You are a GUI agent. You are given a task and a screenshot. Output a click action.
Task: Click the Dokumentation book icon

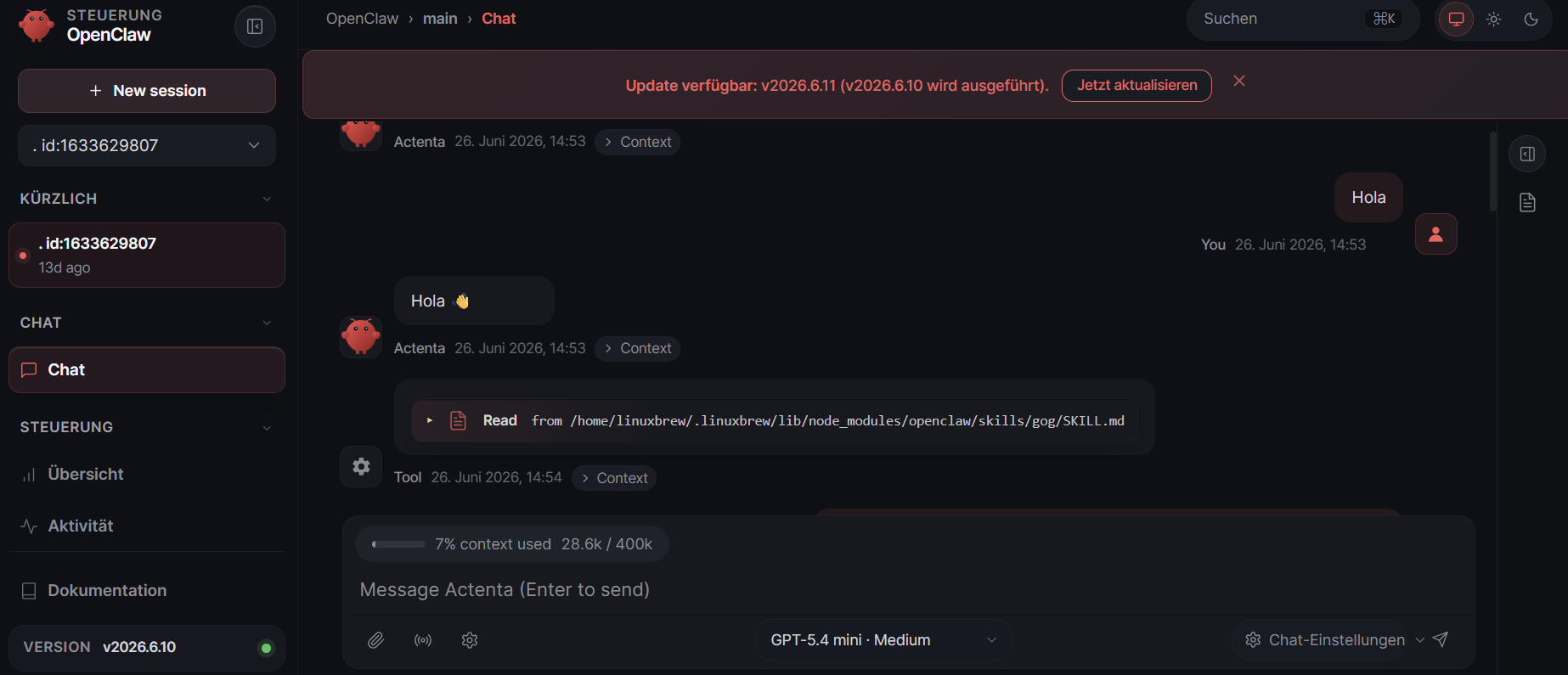click(x=29, y=591)
